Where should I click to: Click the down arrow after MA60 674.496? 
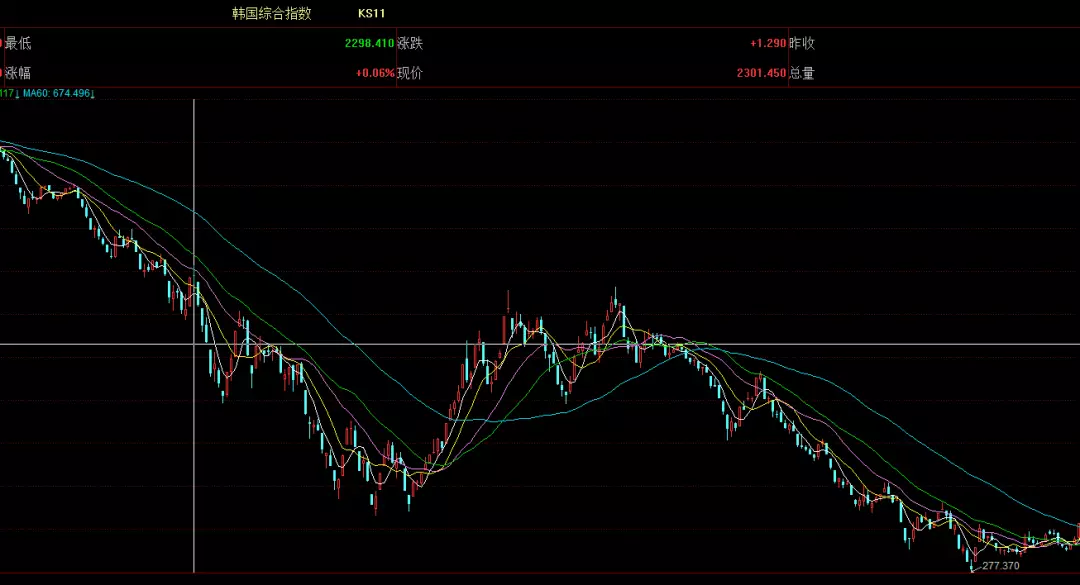coord(92,94)
